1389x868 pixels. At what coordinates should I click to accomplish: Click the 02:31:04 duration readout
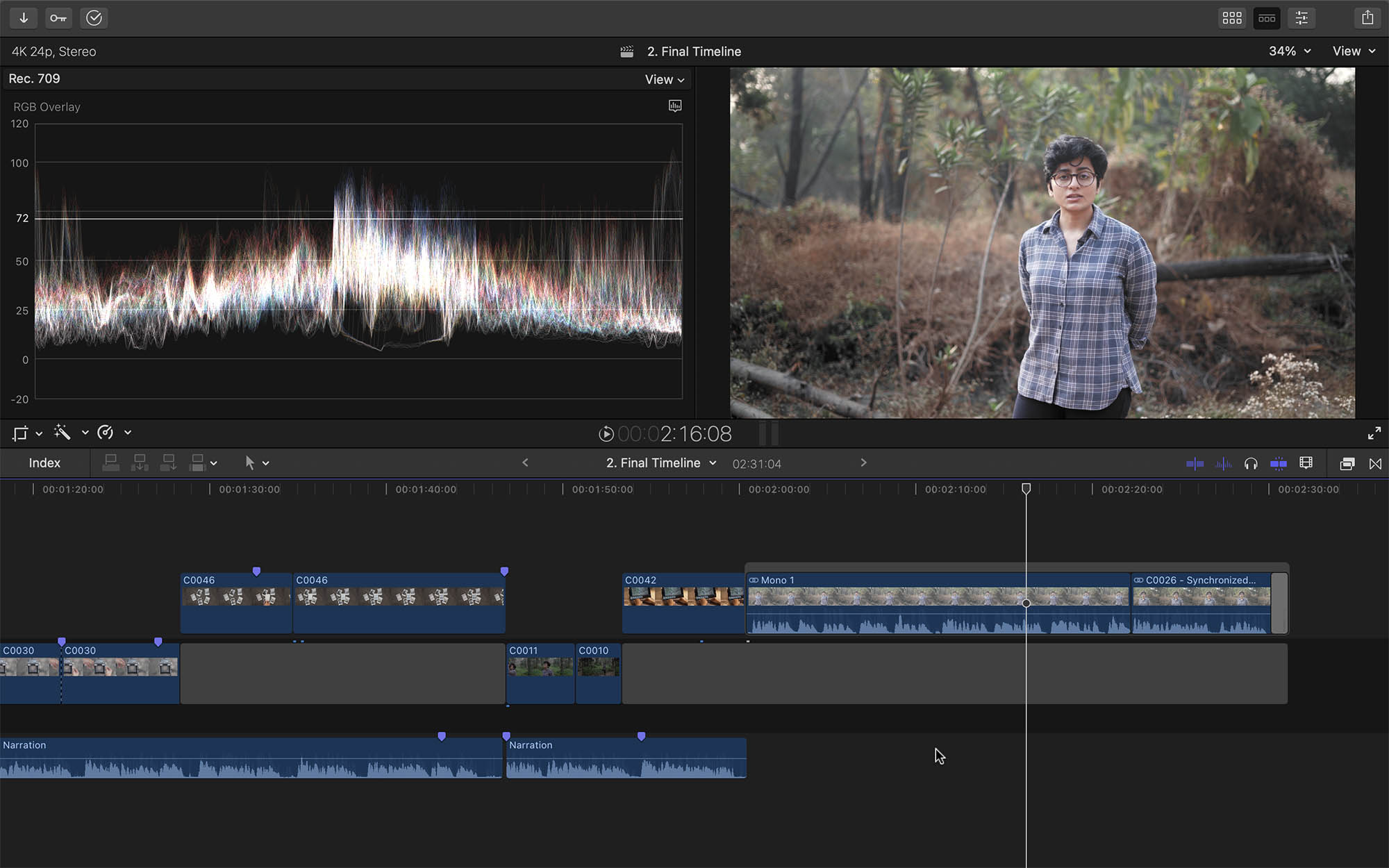pos(756,464)
